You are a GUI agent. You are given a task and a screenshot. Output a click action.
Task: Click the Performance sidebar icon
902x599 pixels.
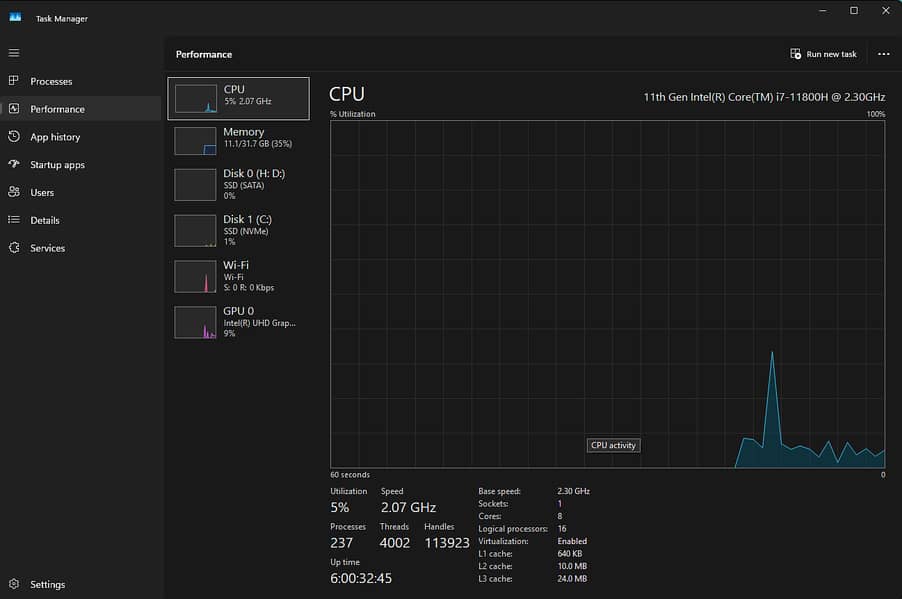[14, 109]
